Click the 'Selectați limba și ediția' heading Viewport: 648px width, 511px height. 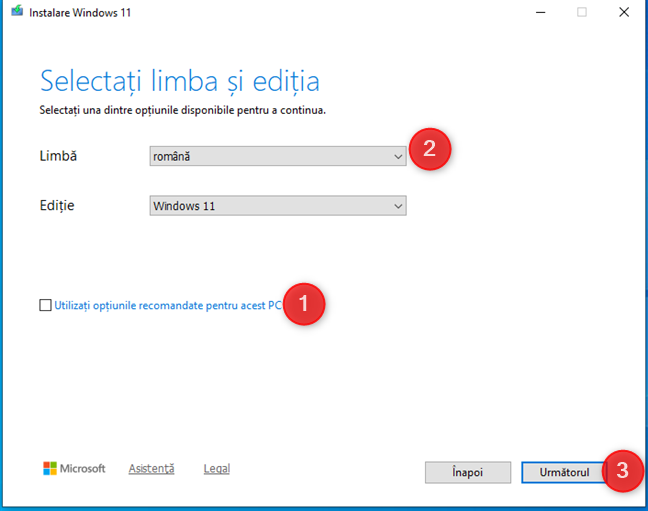pos(179,81)
